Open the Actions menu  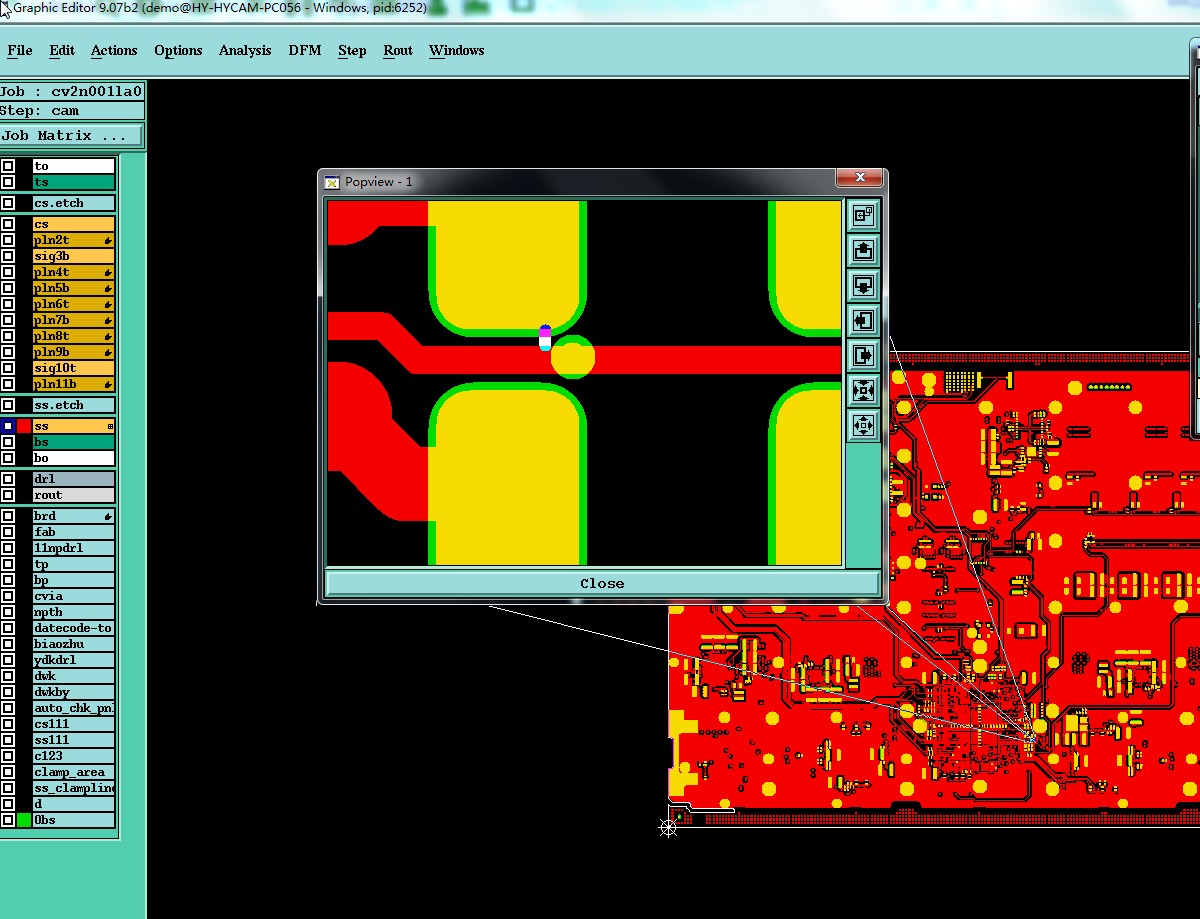[114, 50]
